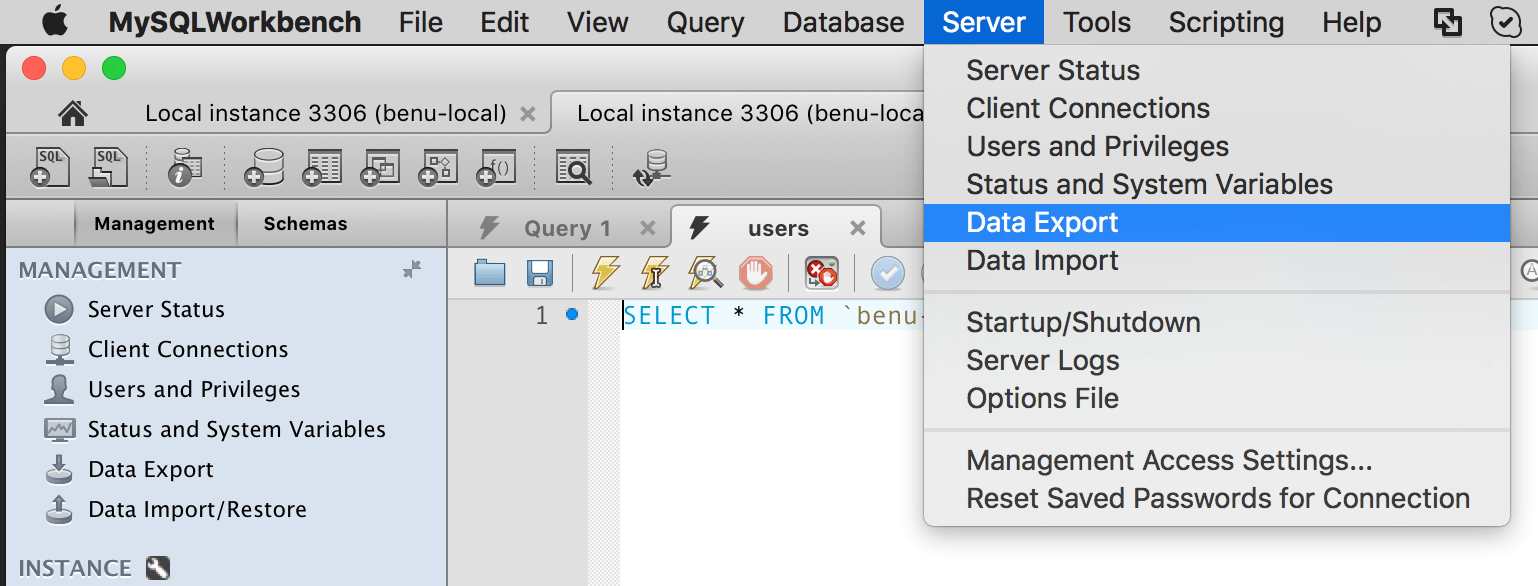
Task: Open the Tools menu
Action: (1097, 22)
